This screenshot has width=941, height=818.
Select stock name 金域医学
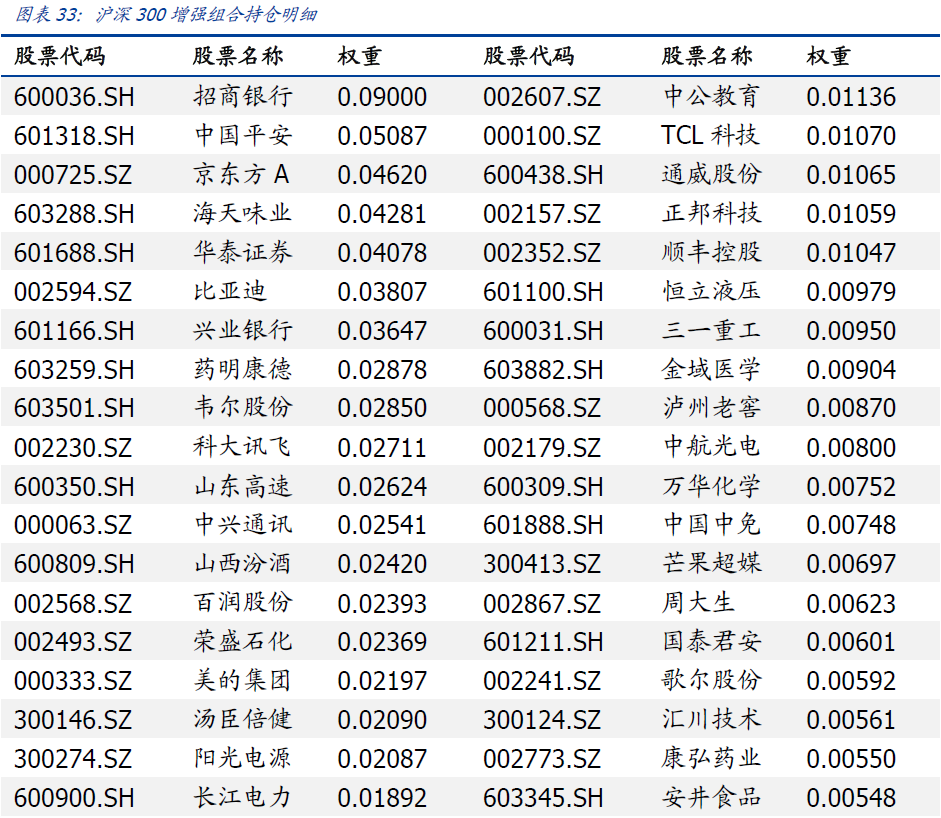pyautogui.click(x=712, y=369)
